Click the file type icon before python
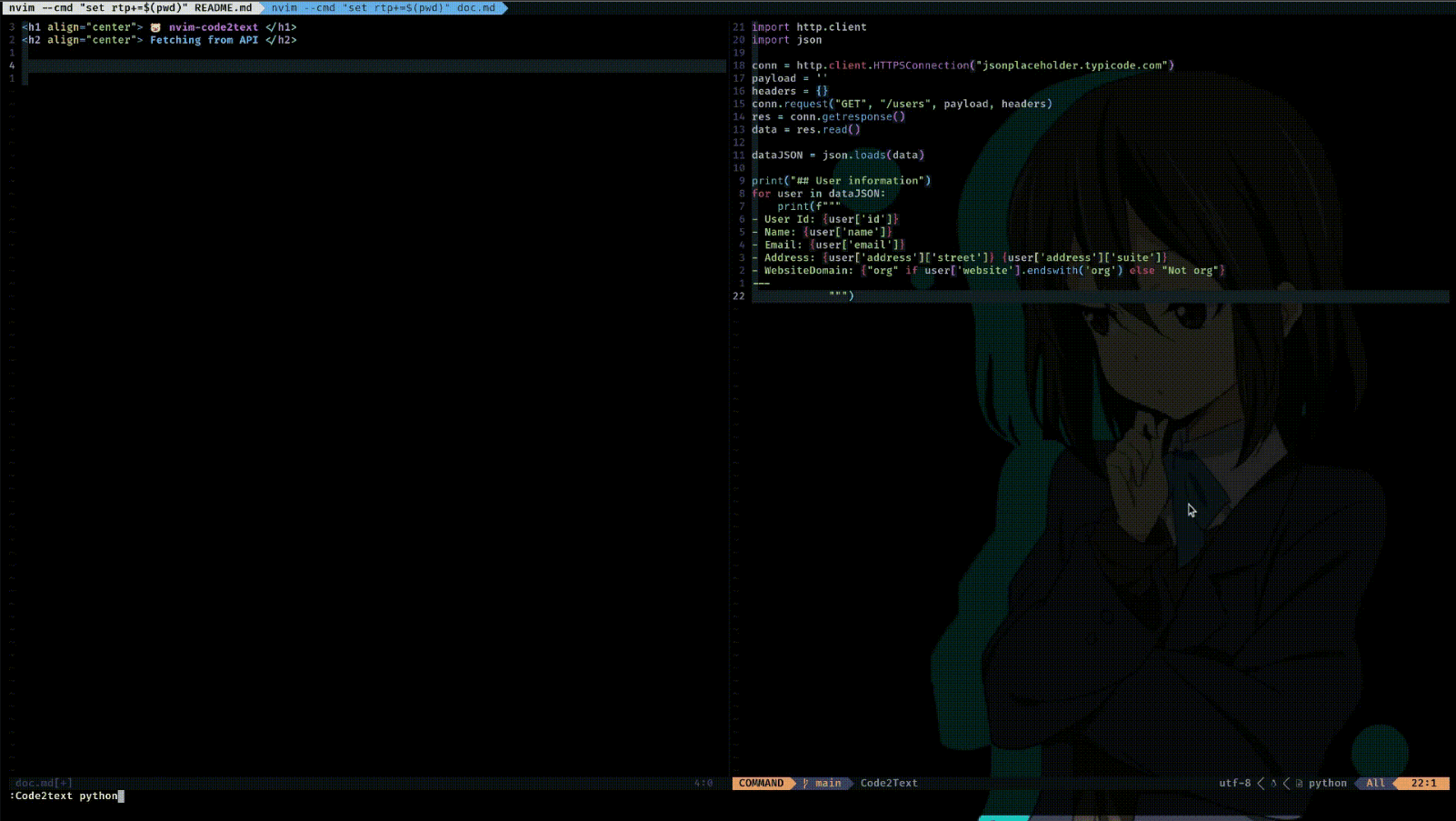 click(x=1299, y=783)
